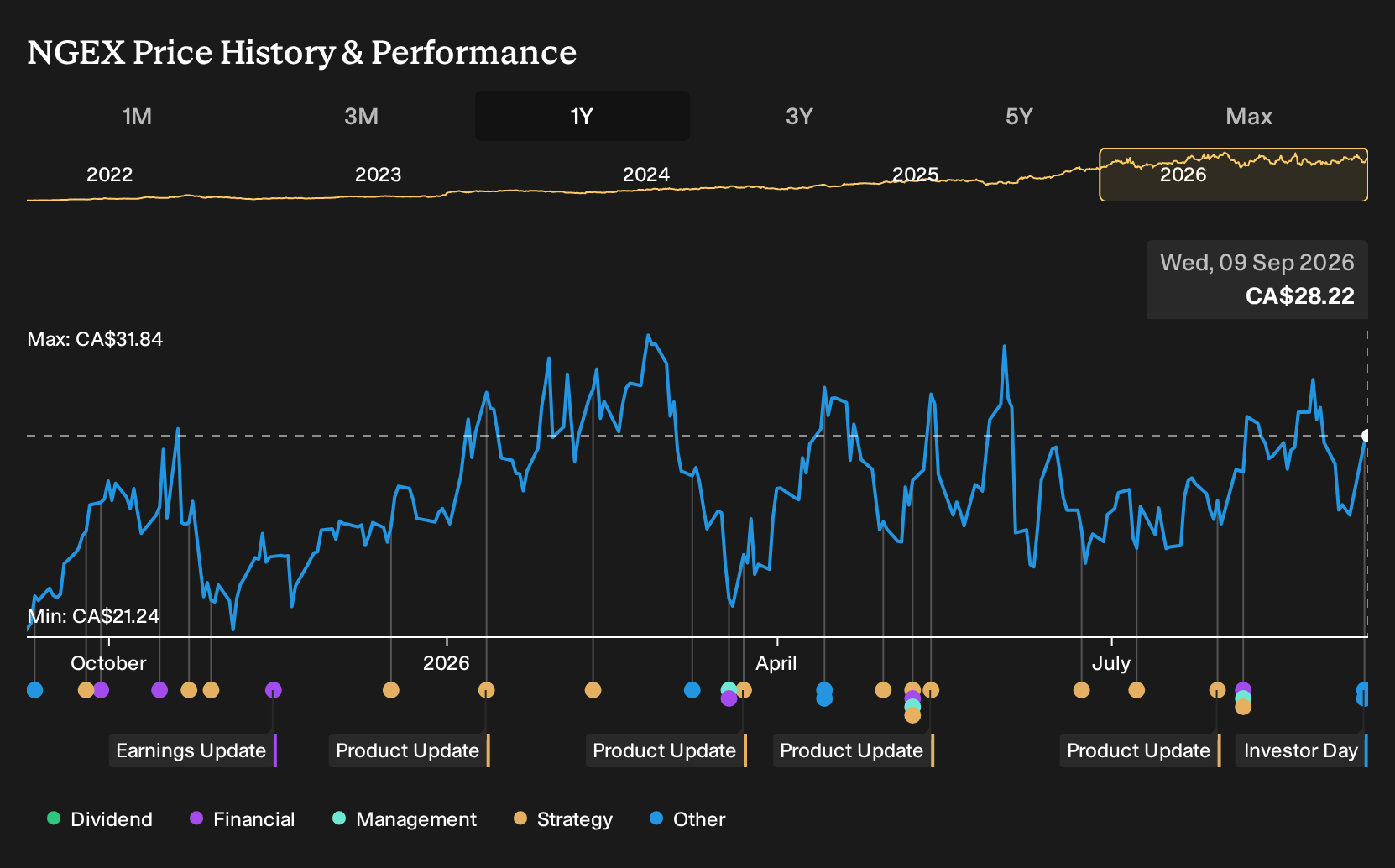Viewport: 1395px width, 868px height.
Task: Jump to 2024 on the overview timeline
Action: pos(645,175)
